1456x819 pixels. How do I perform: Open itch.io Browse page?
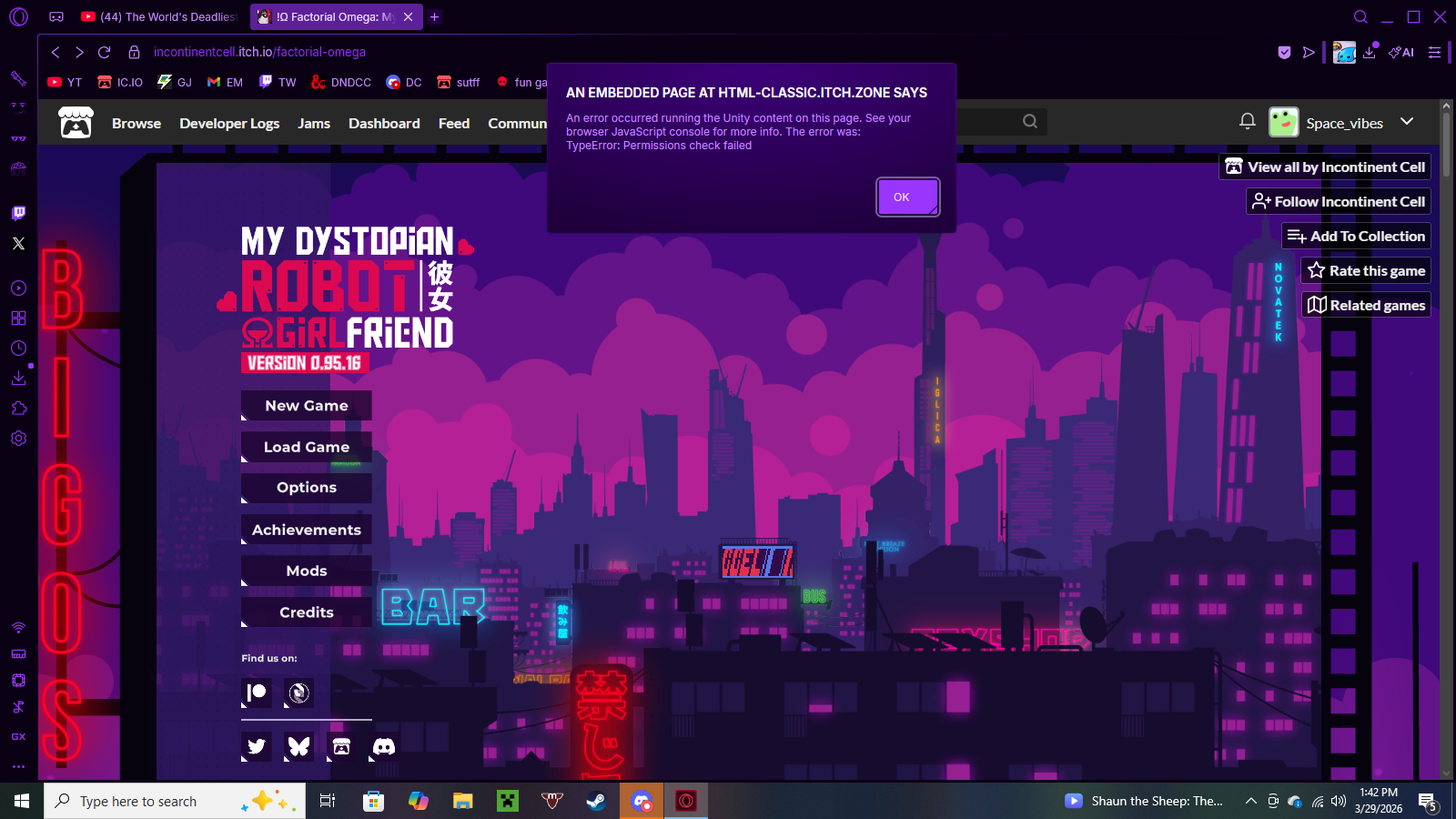click(136, 123)
